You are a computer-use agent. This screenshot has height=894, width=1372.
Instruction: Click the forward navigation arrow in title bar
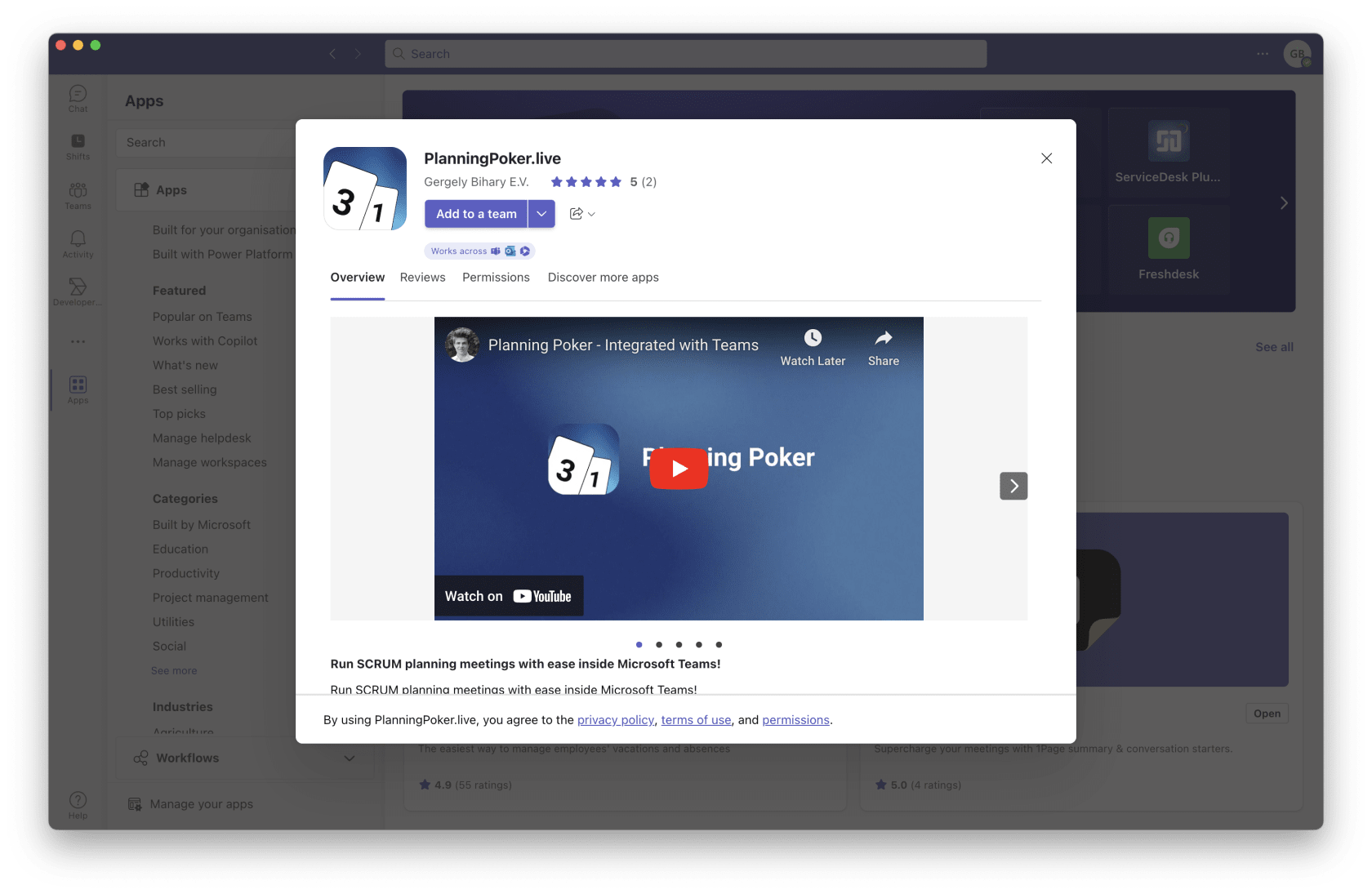coord(358,54)
